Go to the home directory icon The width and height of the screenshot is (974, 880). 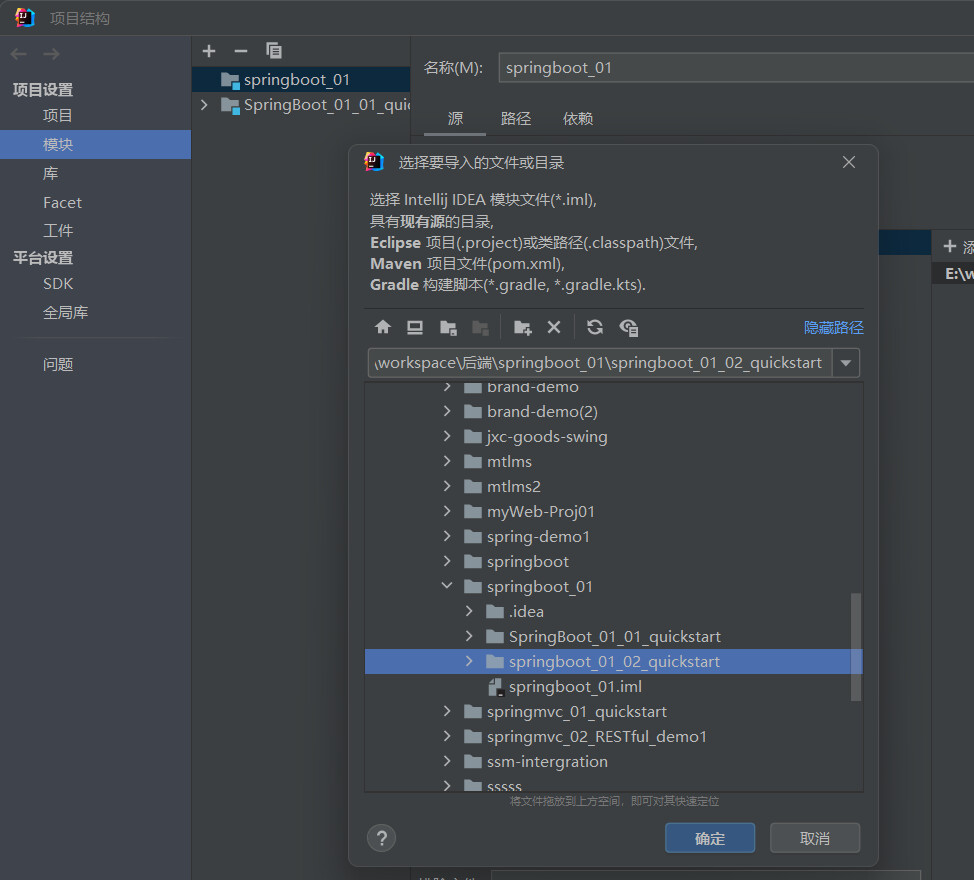(383, 327)
